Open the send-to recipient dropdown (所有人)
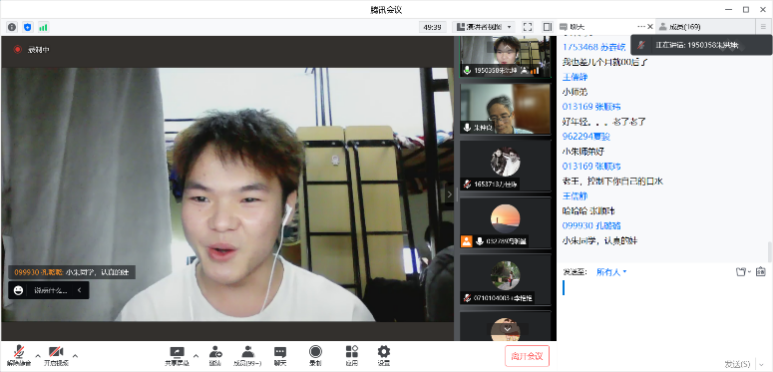The width and height of the screenshot is (773, 372). 611,271
